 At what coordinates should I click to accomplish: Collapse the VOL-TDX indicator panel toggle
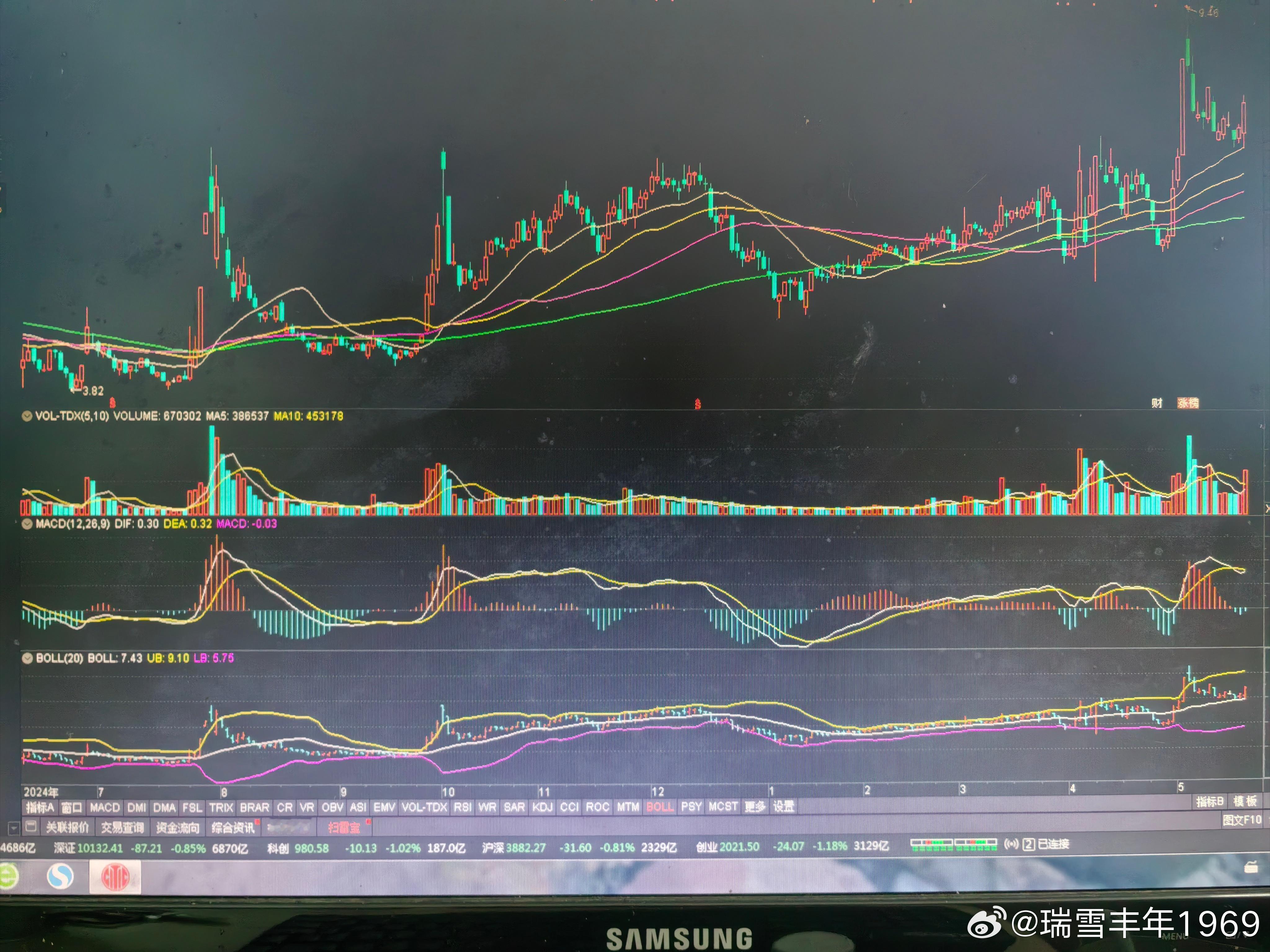[26, 416]
